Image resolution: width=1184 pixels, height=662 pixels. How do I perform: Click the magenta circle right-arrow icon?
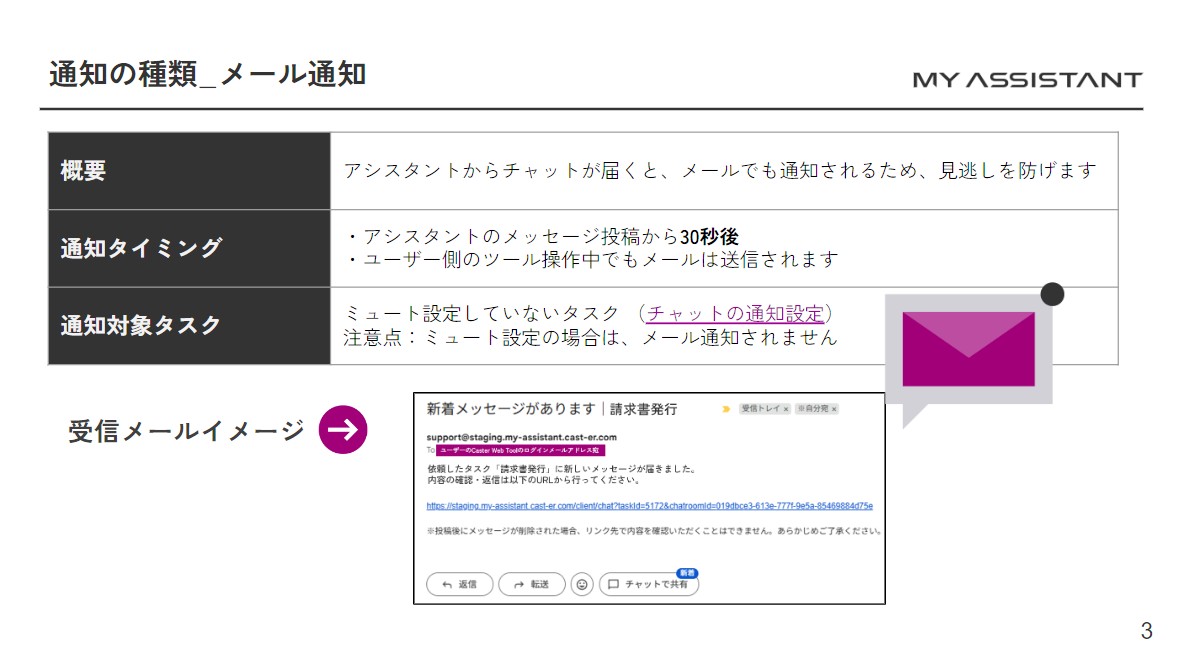tap(343, 430)
